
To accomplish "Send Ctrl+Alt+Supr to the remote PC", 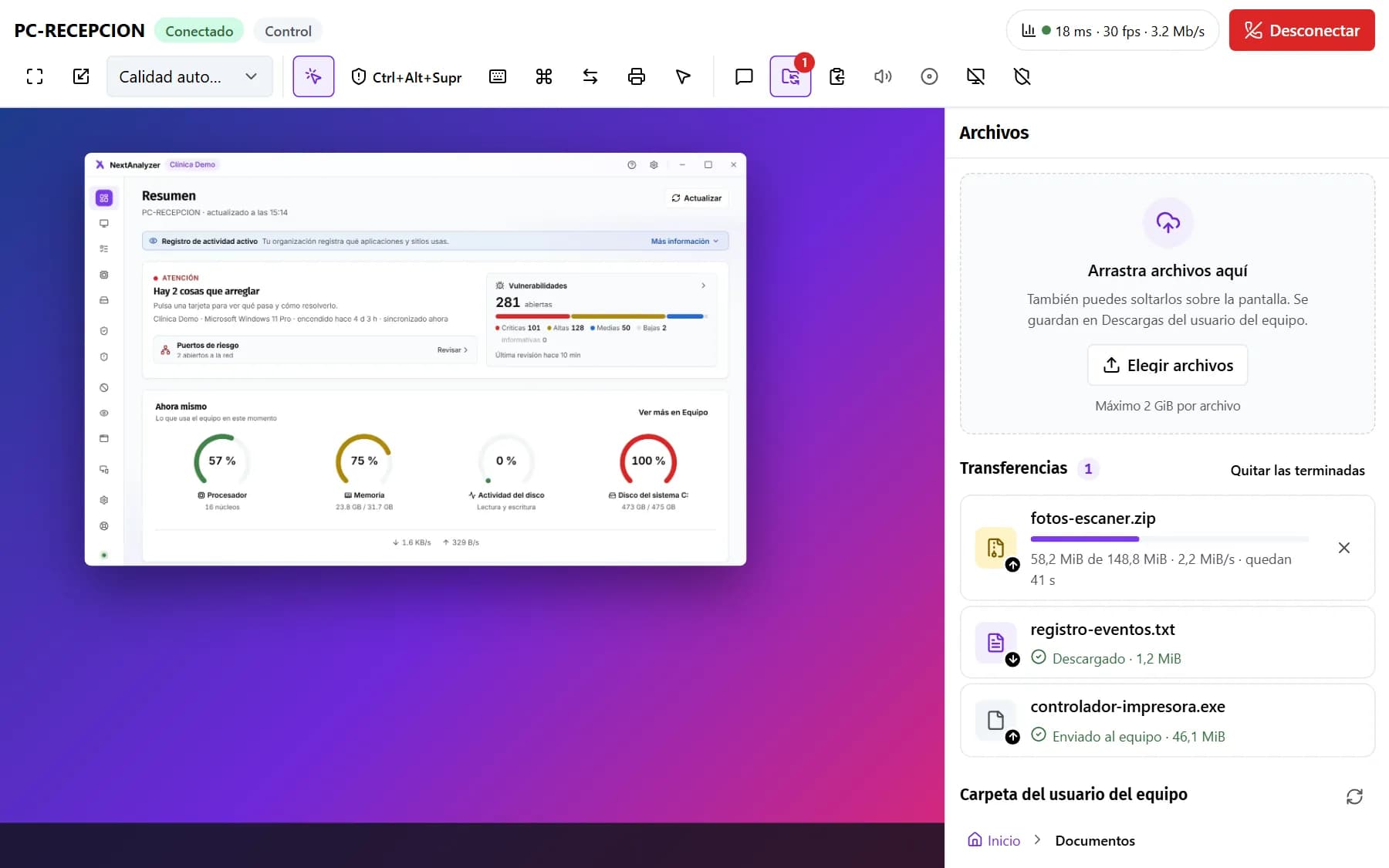I will (407, 76).
